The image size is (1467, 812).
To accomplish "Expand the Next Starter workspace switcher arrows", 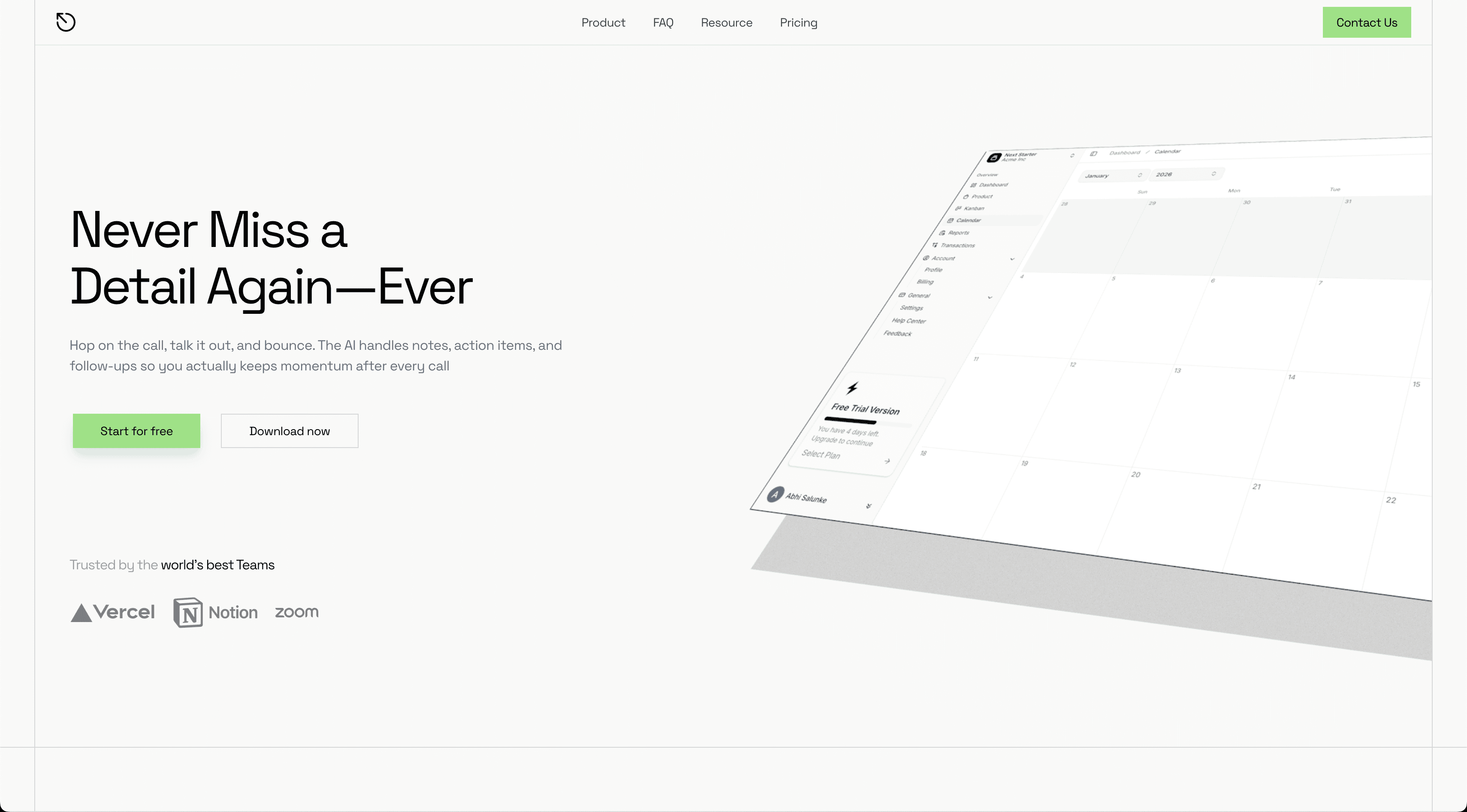I will (1072, 155).
